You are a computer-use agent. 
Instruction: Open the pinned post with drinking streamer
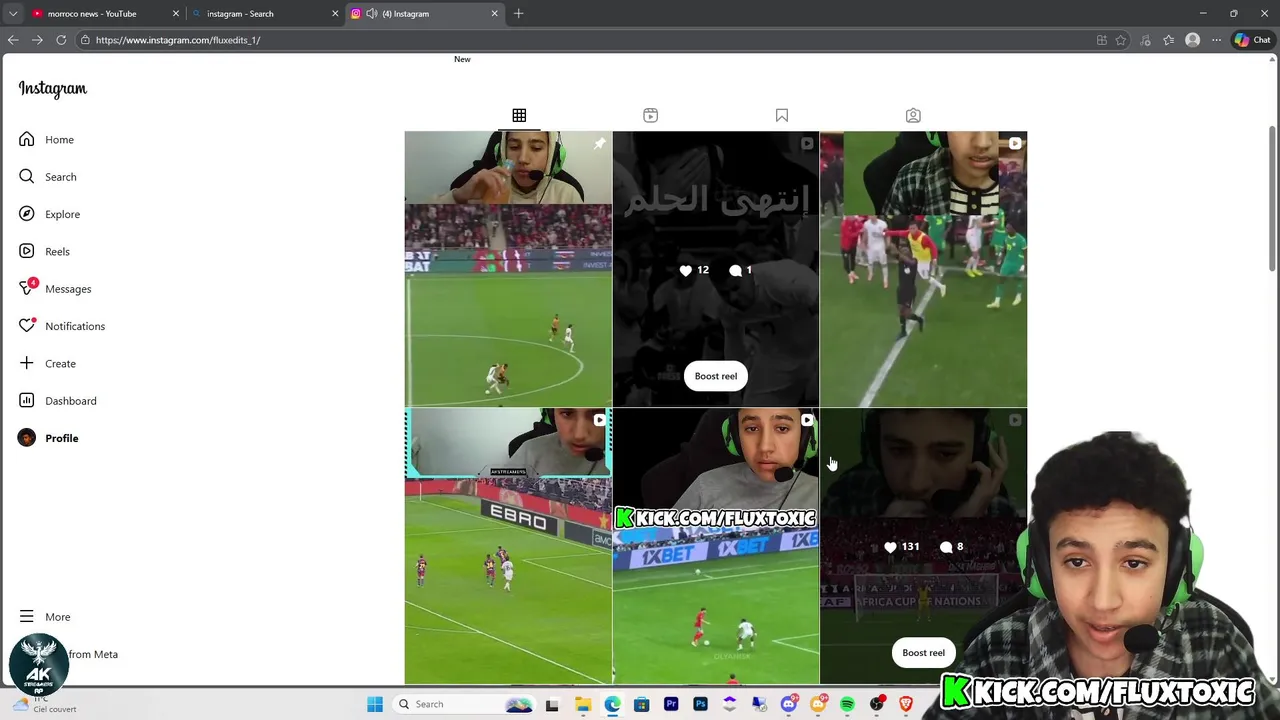508,269
